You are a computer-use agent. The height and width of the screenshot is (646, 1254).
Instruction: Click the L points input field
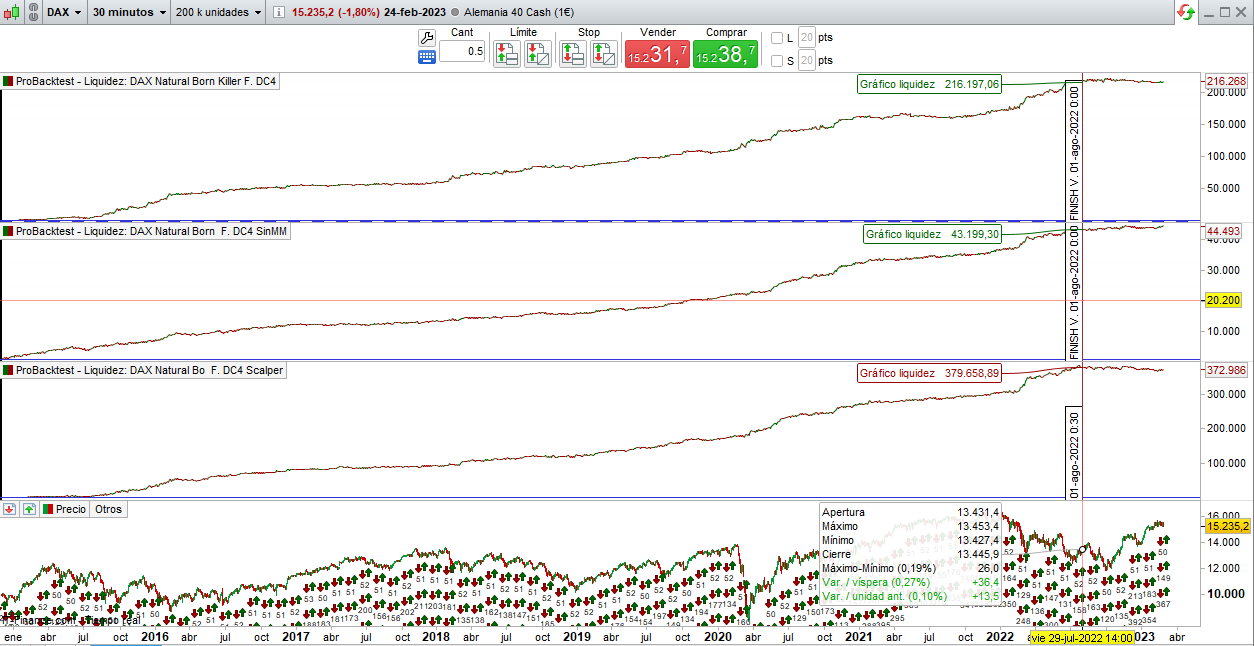pyautogui.click(x=806, y=38)
